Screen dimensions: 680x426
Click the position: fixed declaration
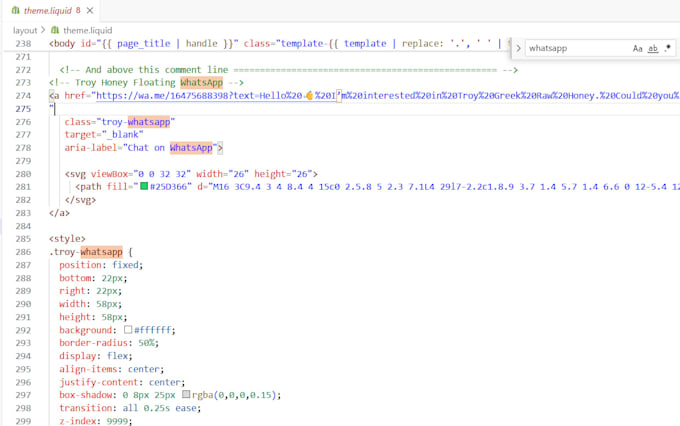pyautogui.click(x=101, y=265)
